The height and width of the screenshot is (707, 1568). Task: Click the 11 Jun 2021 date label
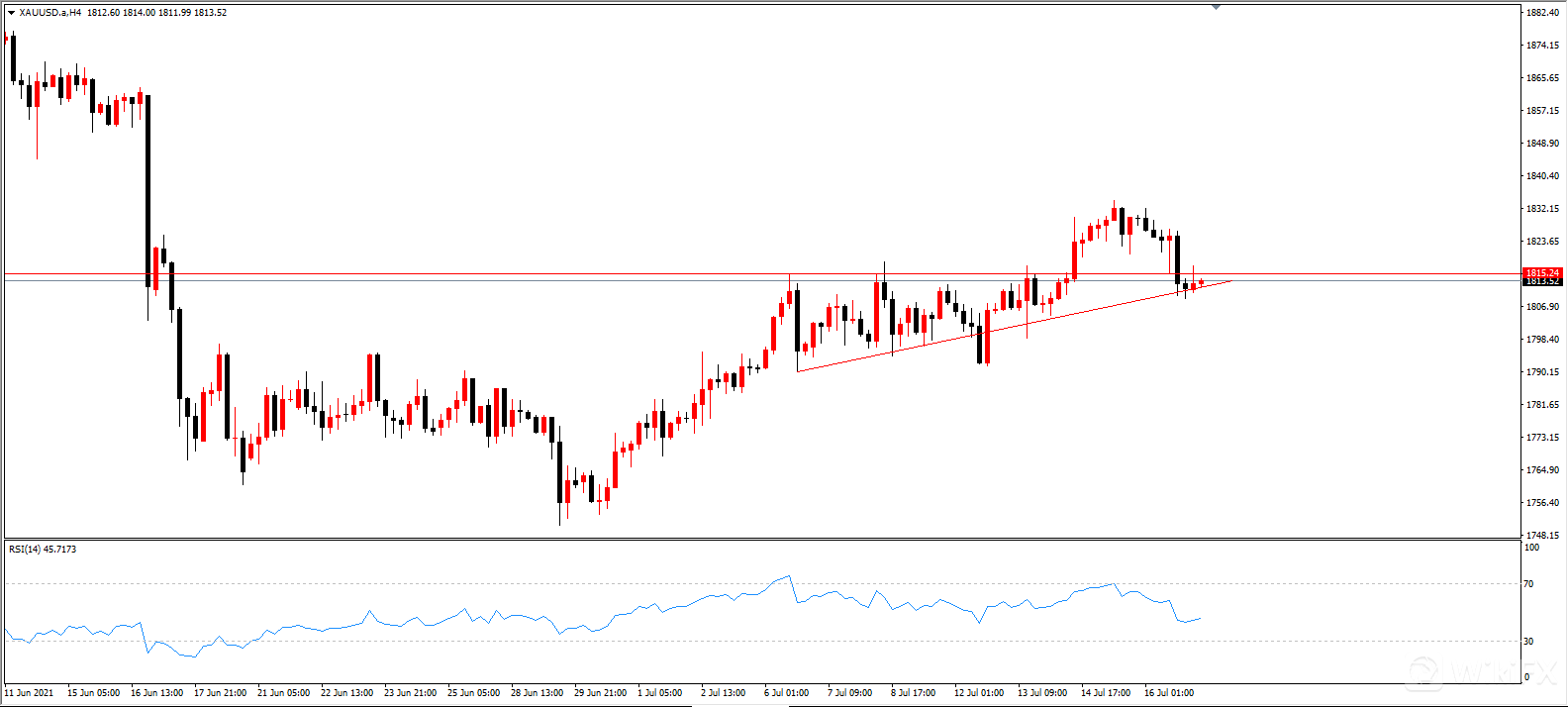30,693
